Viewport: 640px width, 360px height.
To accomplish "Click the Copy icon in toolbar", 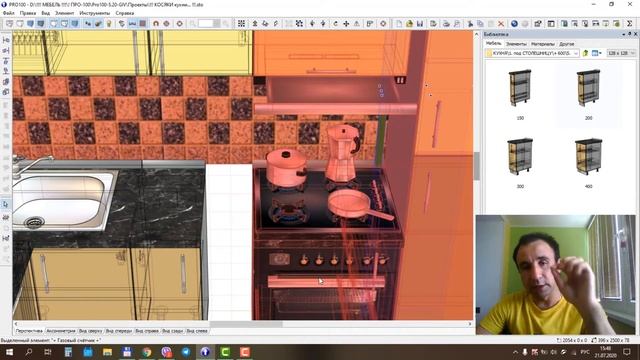I will [x=480, y=24].
